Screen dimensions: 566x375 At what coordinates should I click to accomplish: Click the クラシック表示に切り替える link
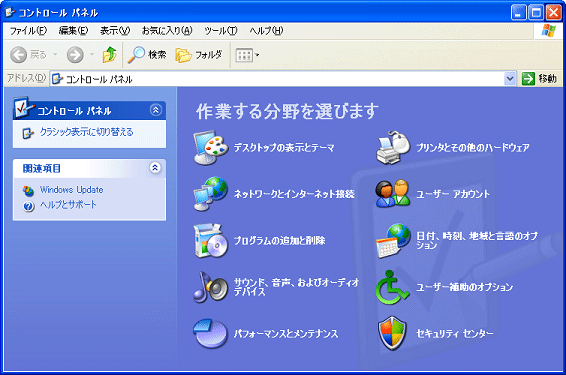[x=86, y=132]
